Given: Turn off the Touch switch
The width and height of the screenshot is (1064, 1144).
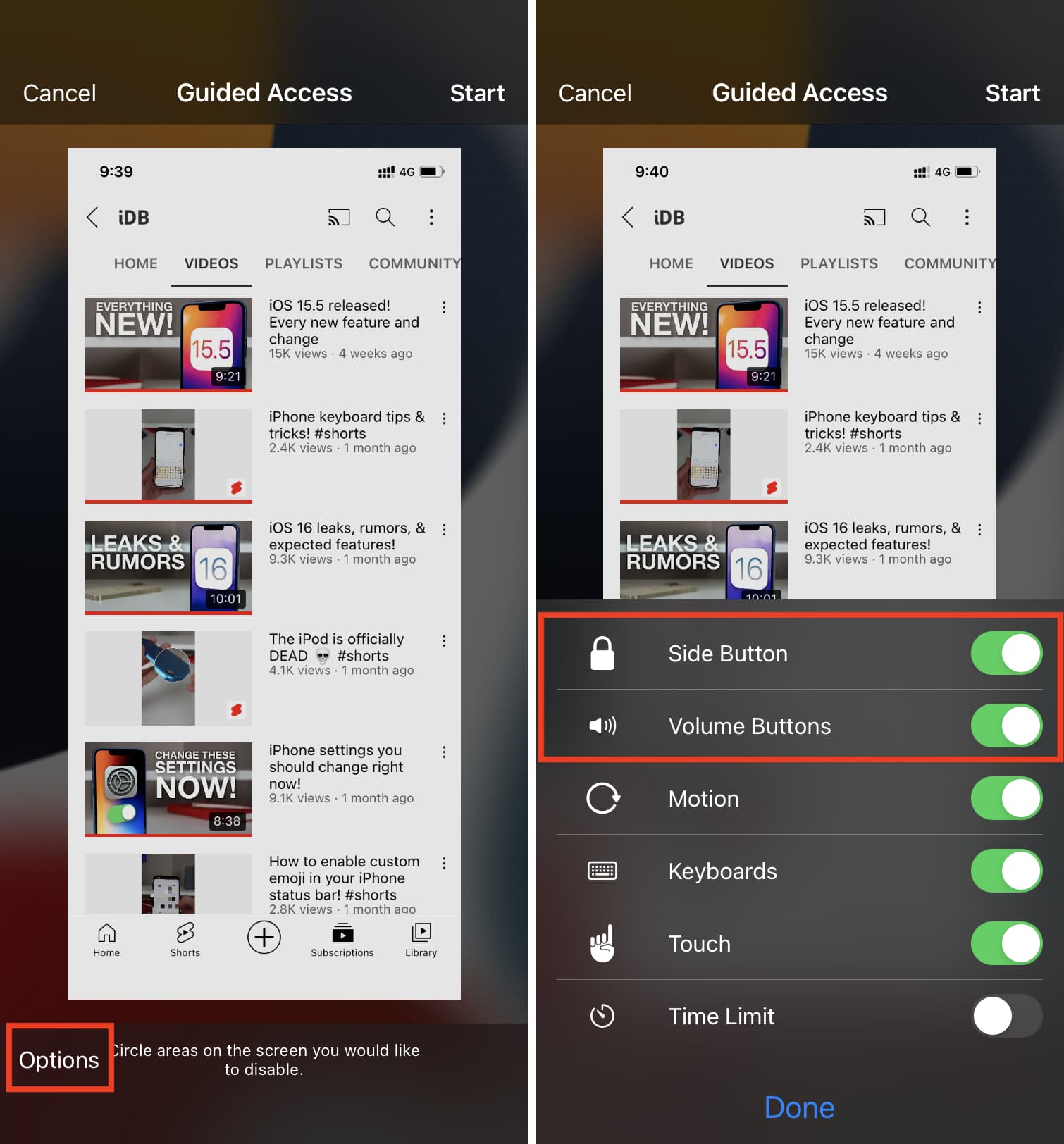Looking at the screenshot, I should (1006, 943).
